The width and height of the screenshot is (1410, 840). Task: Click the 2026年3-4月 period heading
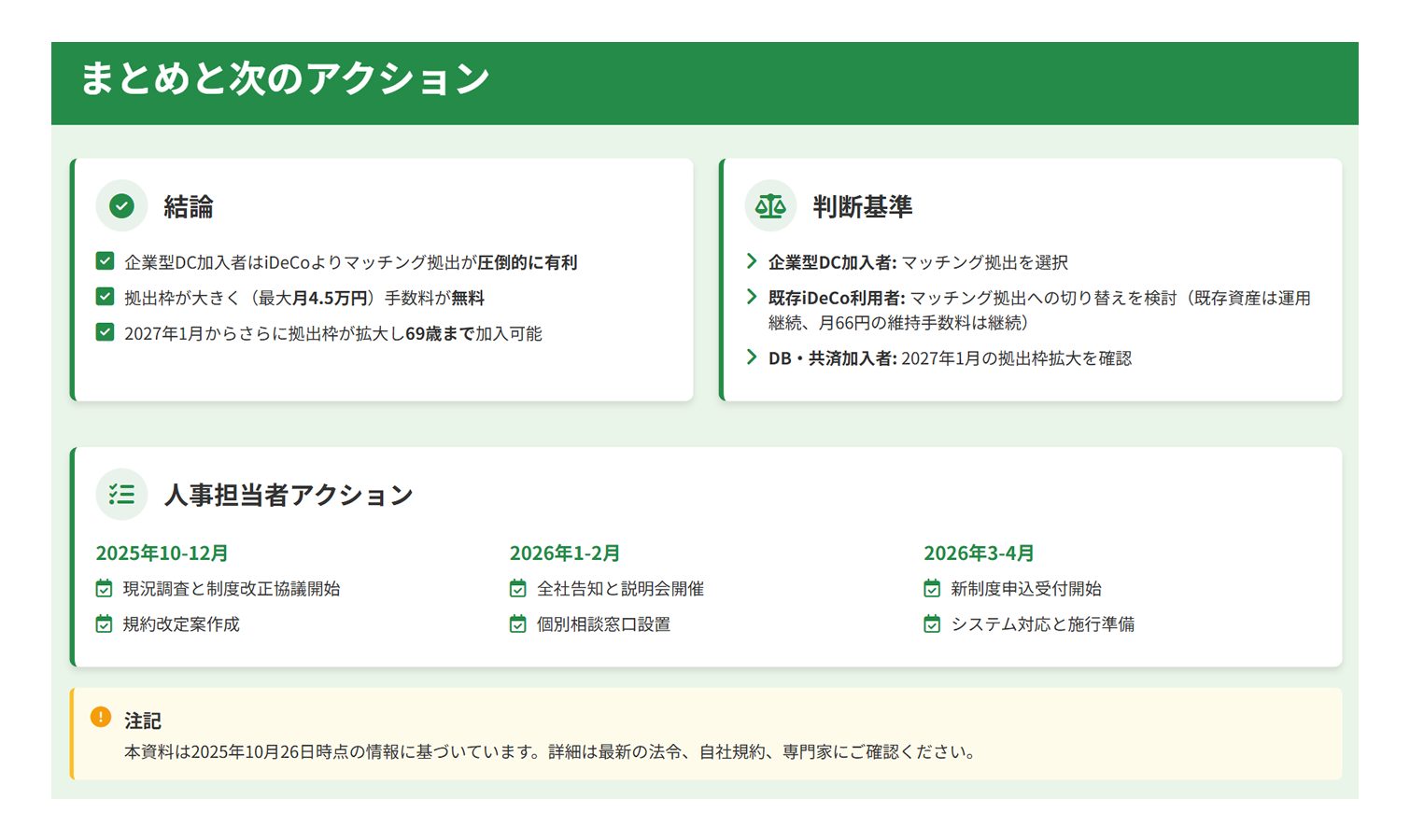(x=978, y=553)
